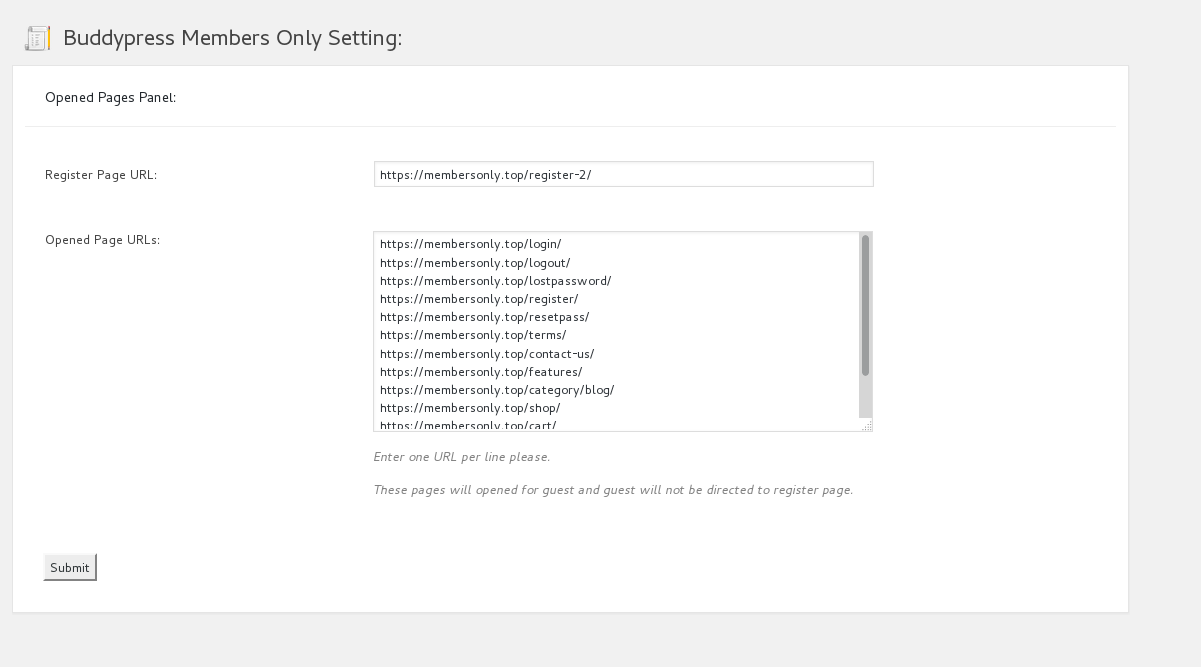Place cursor on the login URL line
This screenshot has height=667, width=1201.
pos(470,244)
